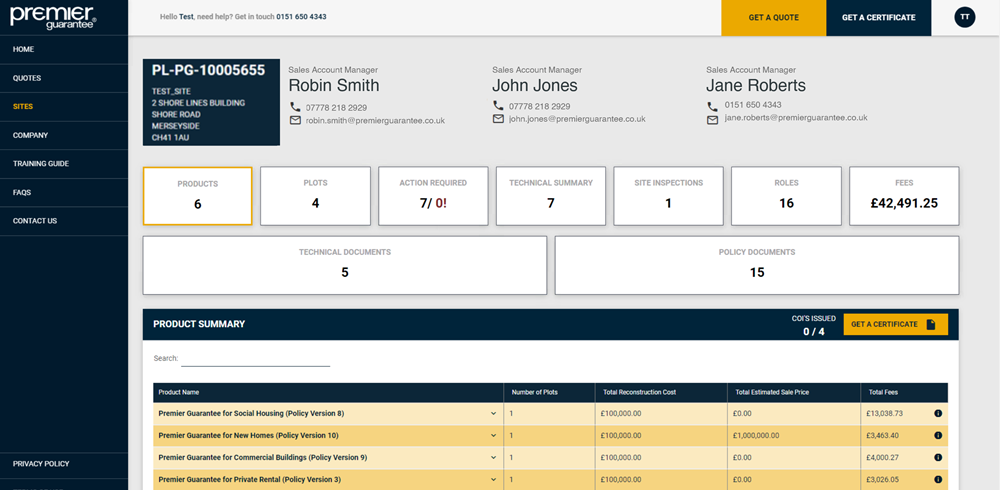Click info icon for Private Rental fees
The width and height of the screenshot is (1000, 490).
pos(938,479)
